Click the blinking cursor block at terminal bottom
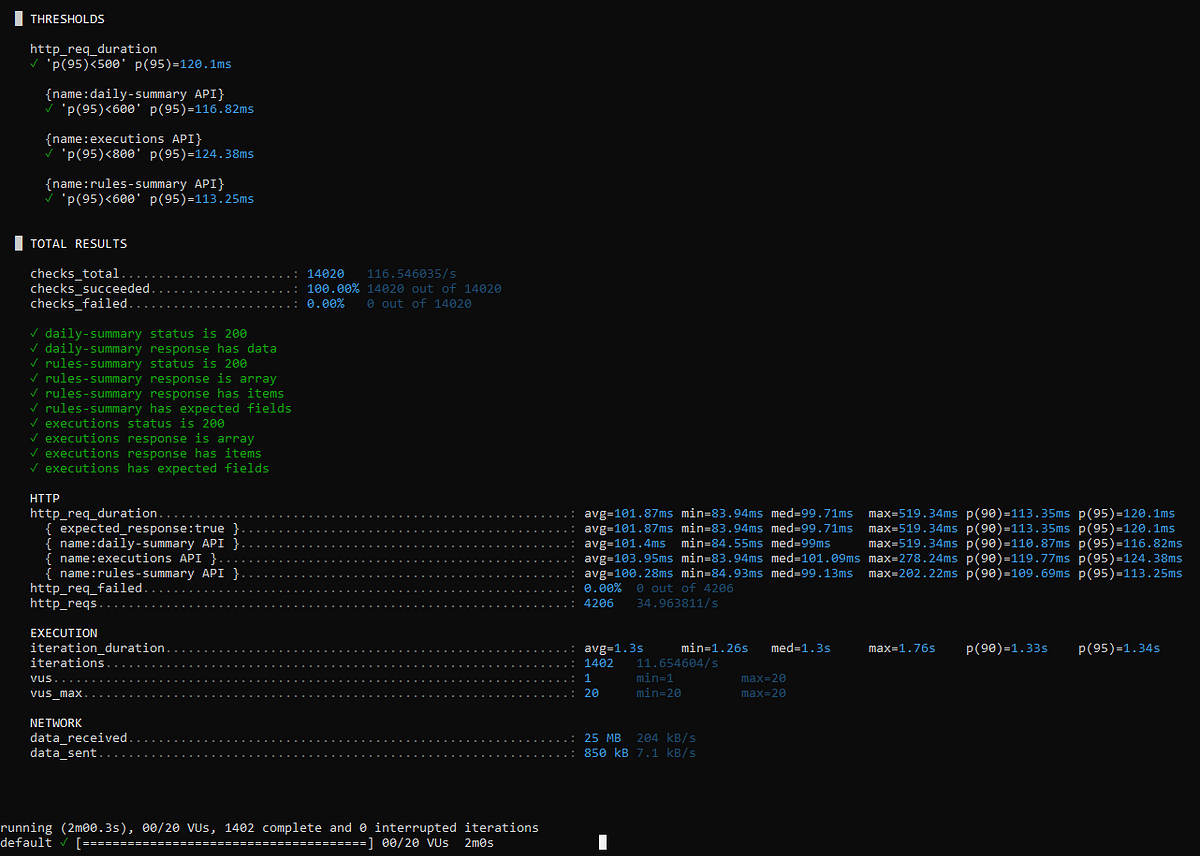The height and width of the screenshot is (856, 1200). click(x=602, y=842)
